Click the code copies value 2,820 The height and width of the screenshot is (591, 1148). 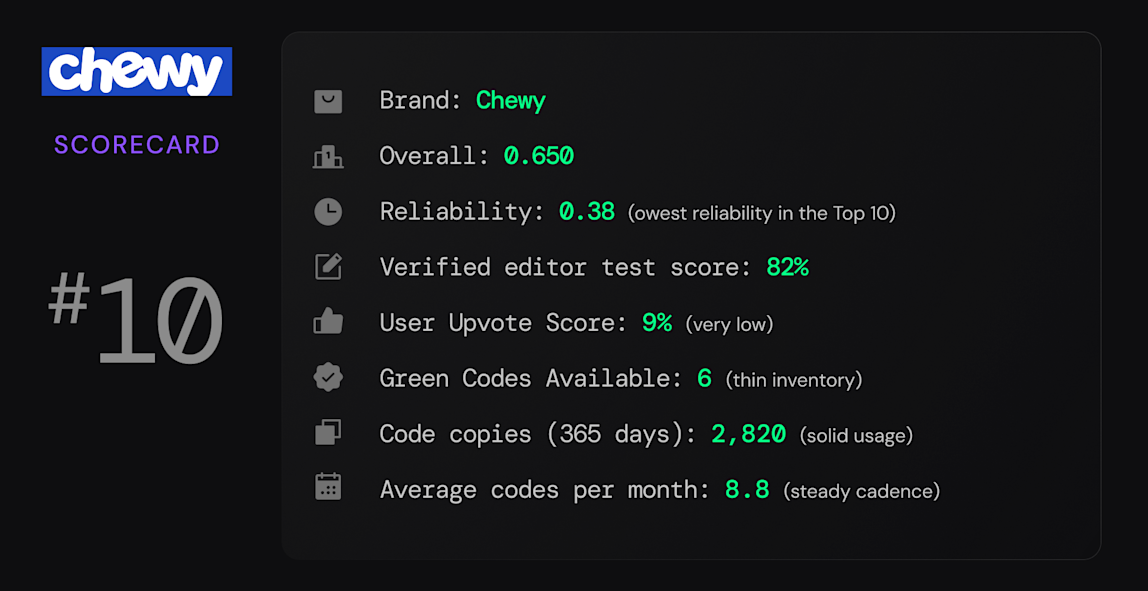point(748,434)
